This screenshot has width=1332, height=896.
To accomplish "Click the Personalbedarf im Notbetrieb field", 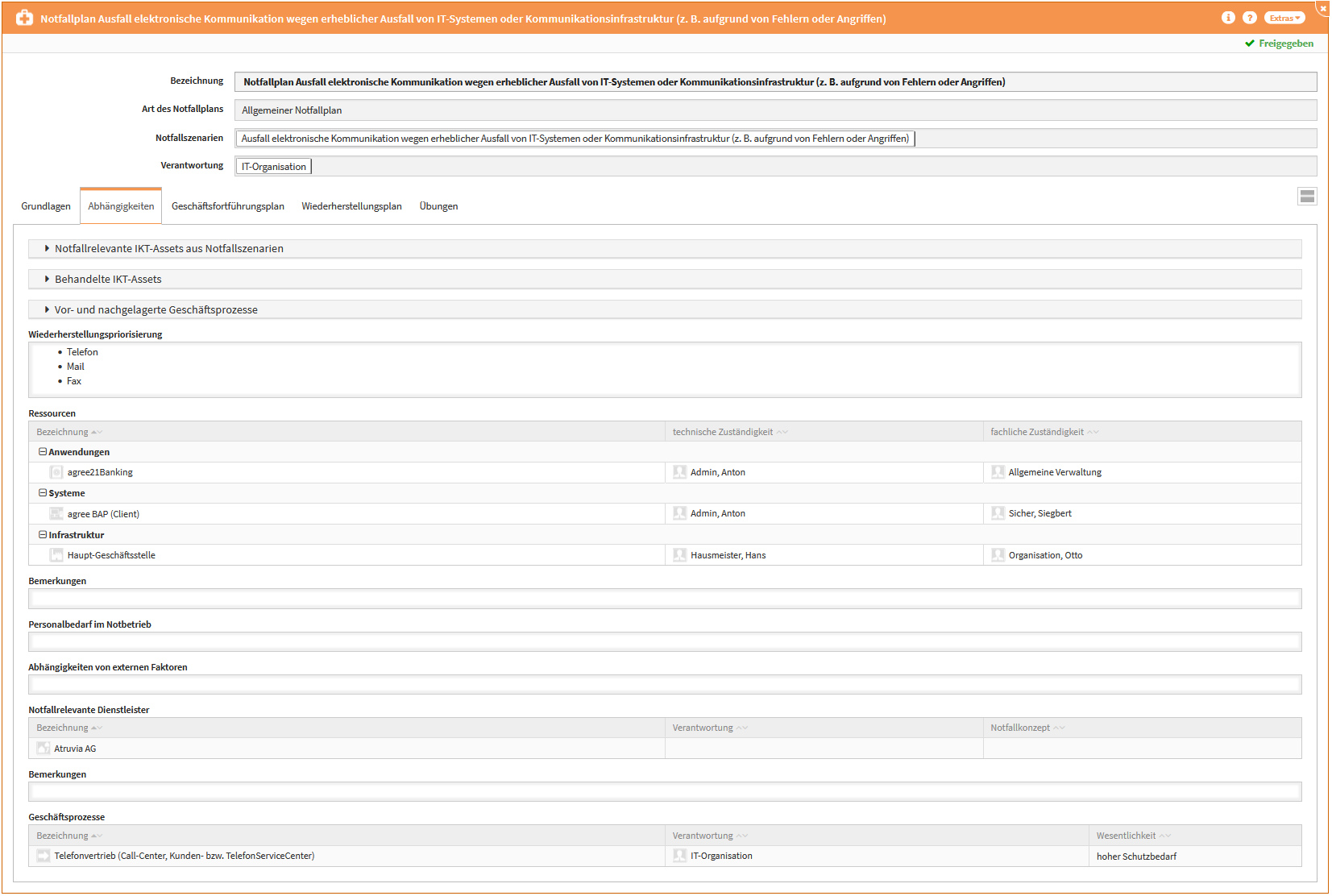I will pos(665,642).
